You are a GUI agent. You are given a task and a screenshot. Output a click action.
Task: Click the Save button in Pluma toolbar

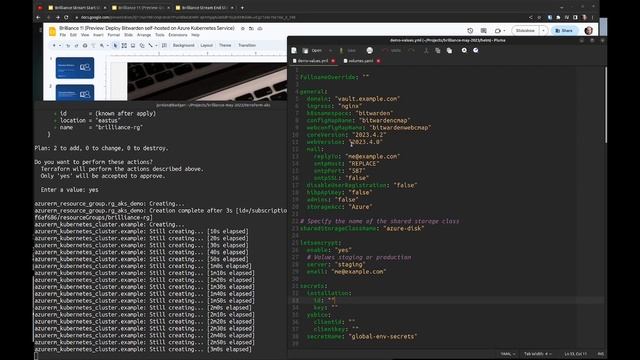point(348,51)
